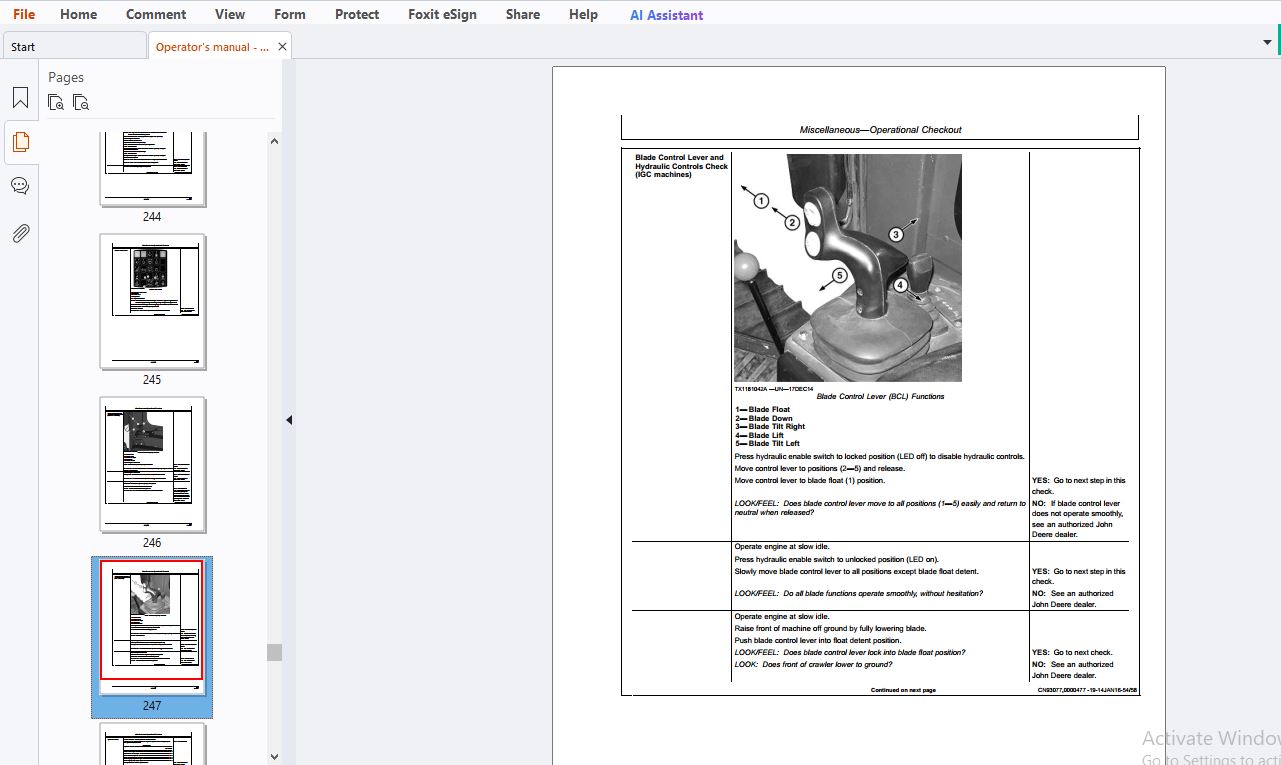Screen dimensions: 1281x765
Task: Click the 'Miscellaneous—Operational Checkout' page header
Action: pyautogui.click(x=880, y=130)
